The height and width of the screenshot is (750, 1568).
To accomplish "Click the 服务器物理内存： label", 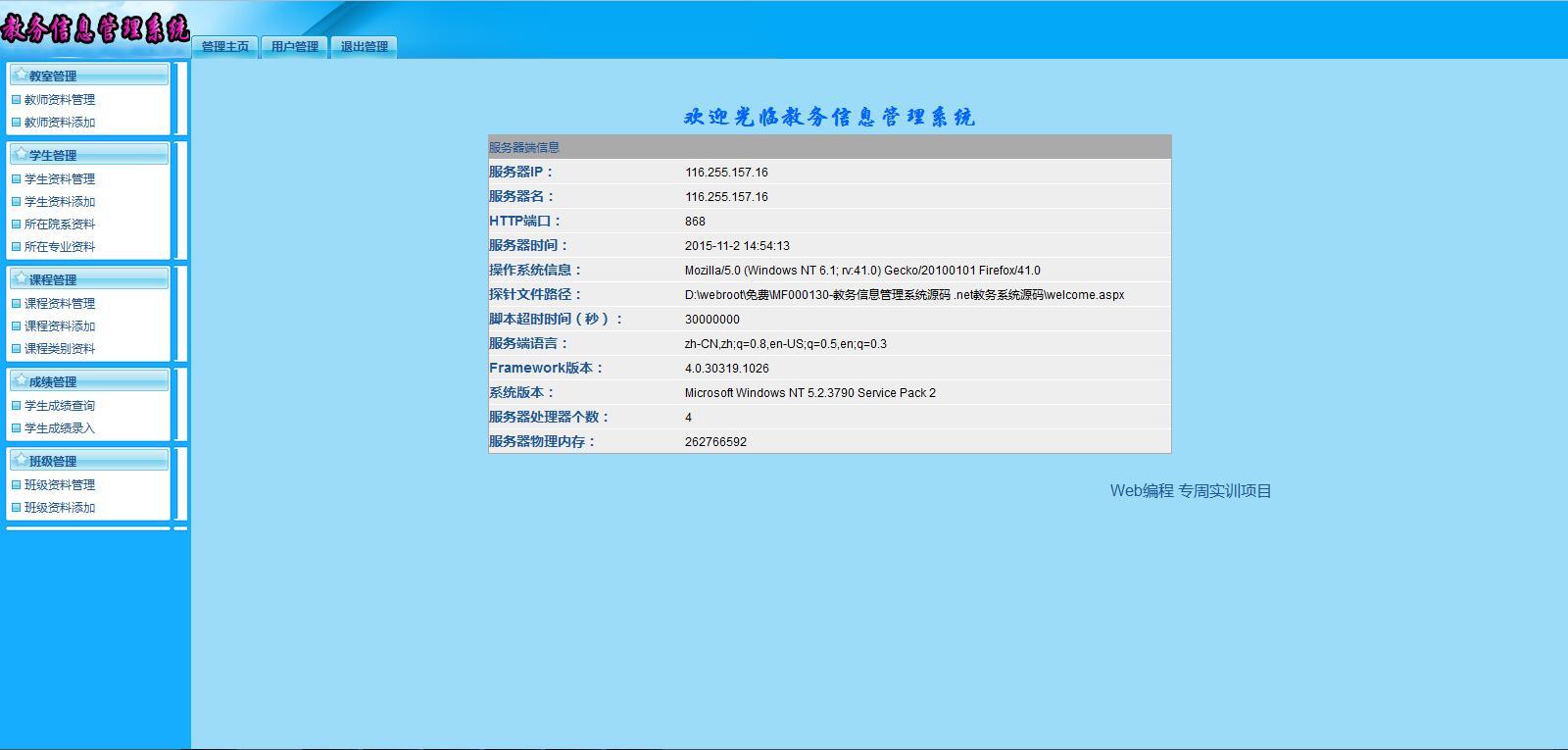I will pyautogui.click(x=543, y=441).
